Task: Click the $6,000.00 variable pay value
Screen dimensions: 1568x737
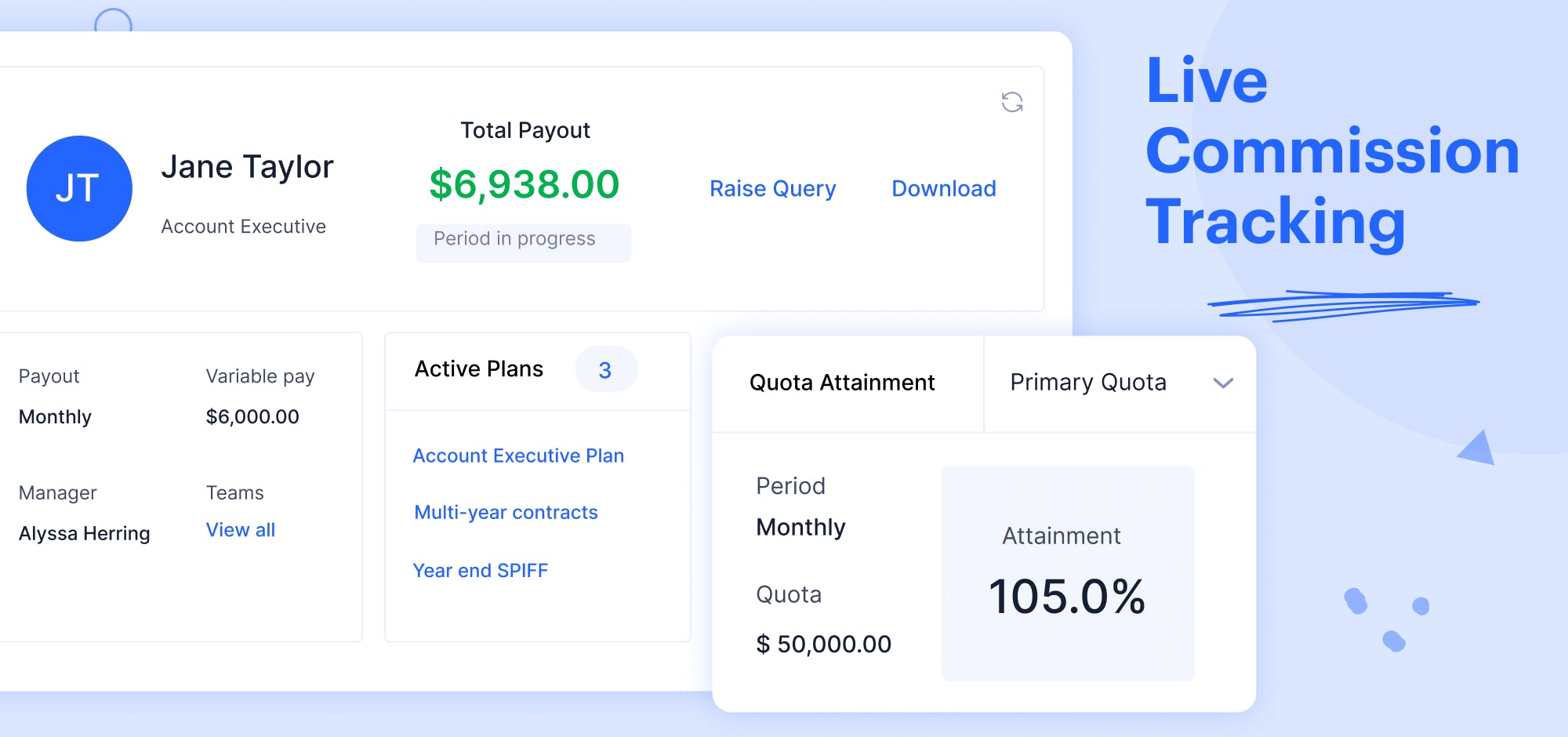Action: 252,416
